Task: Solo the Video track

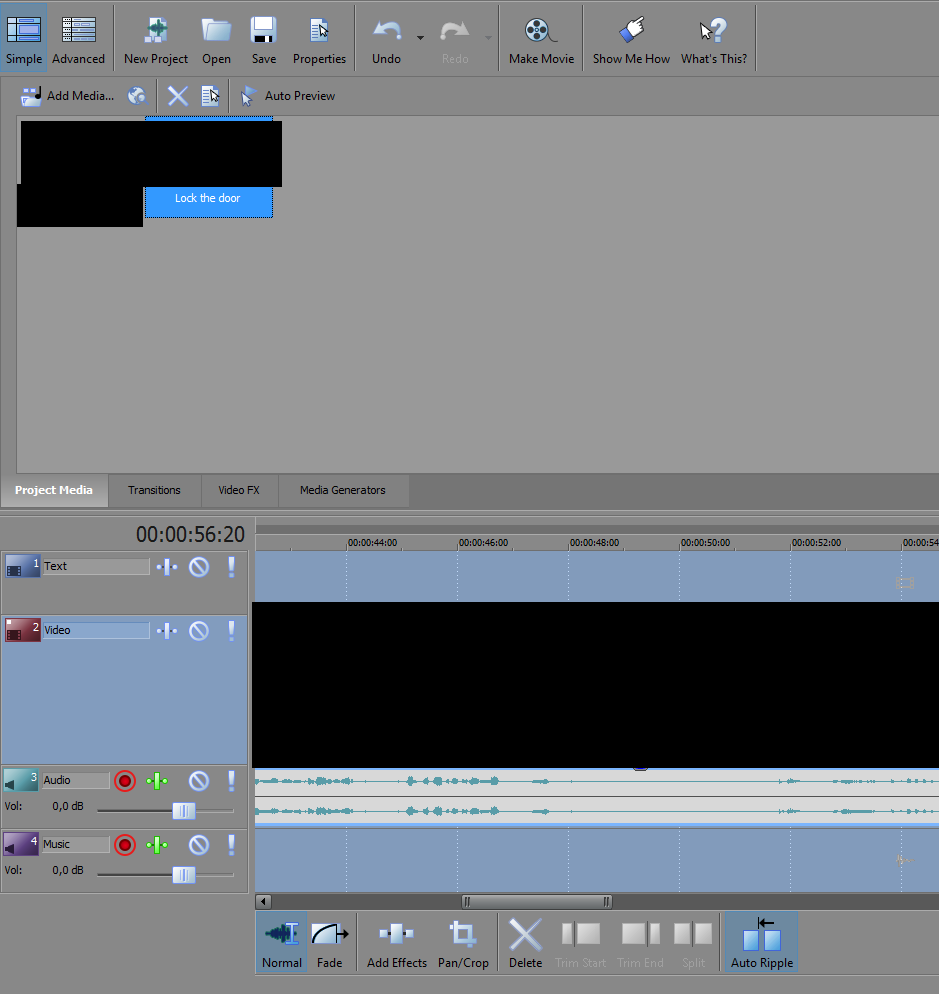Action: (x=231, y=631)
